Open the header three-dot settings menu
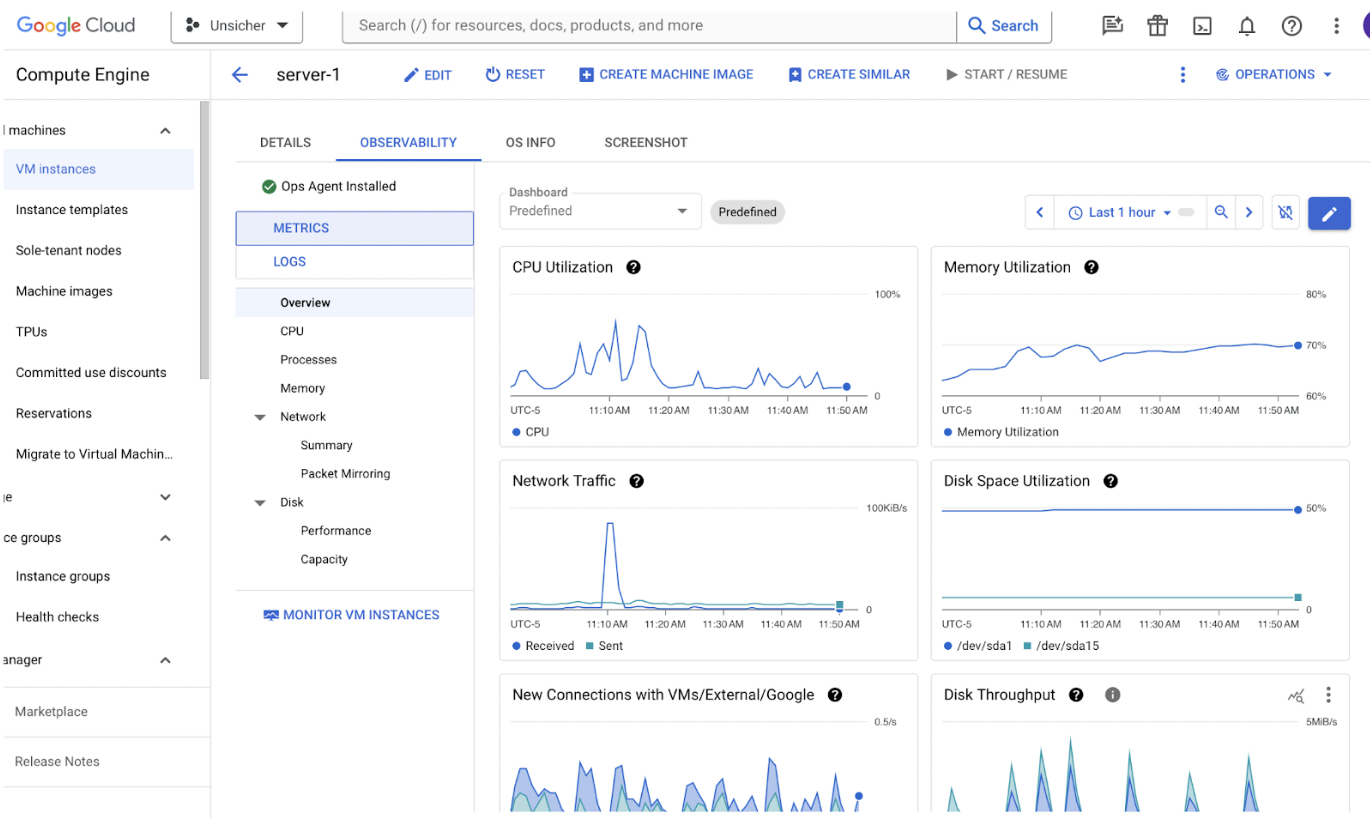Image resolution: width=1370 pixels, height=828 pixels. (x=1337, y=26)
